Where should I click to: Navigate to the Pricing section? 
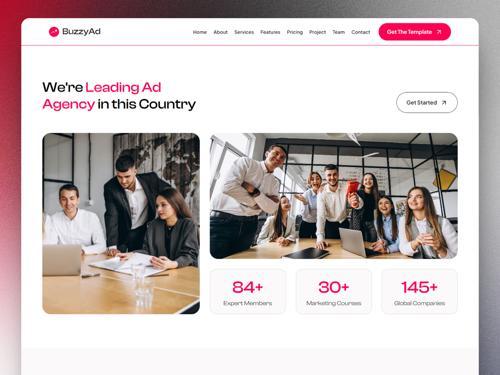point(295,32)
